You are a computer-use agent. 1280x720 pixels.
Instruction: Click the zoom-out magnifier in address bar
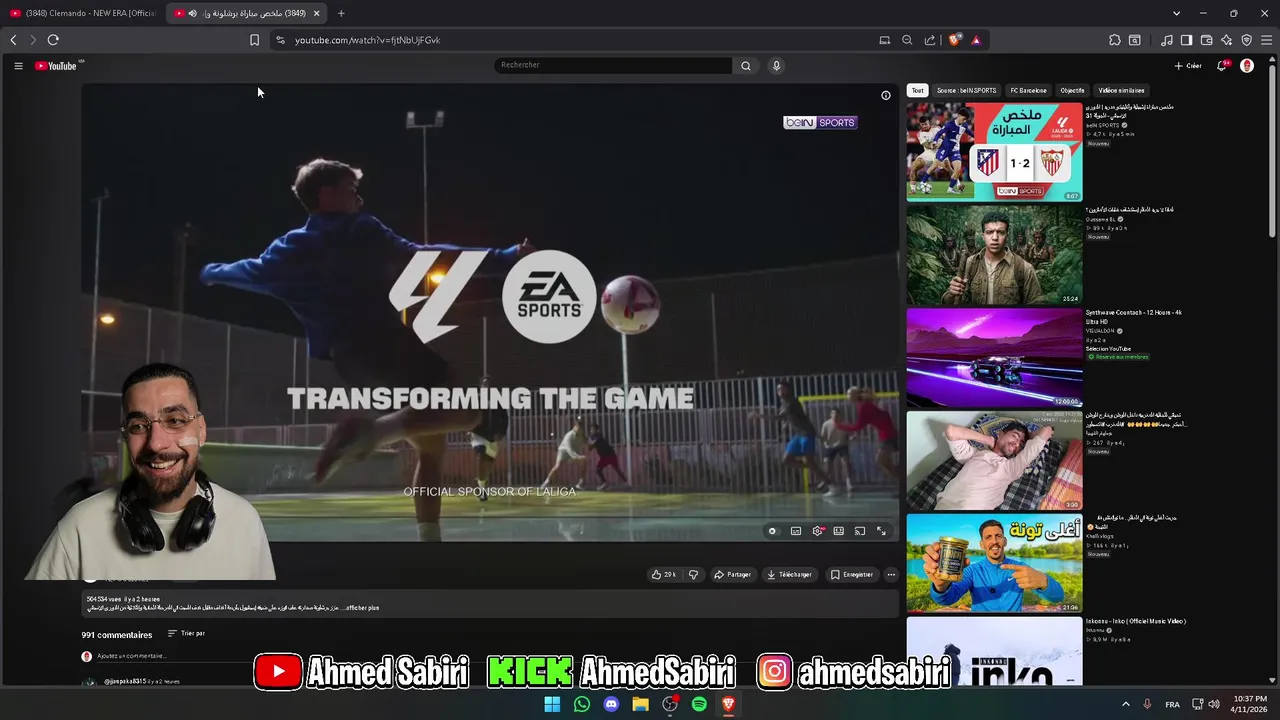tap(907, 40)
